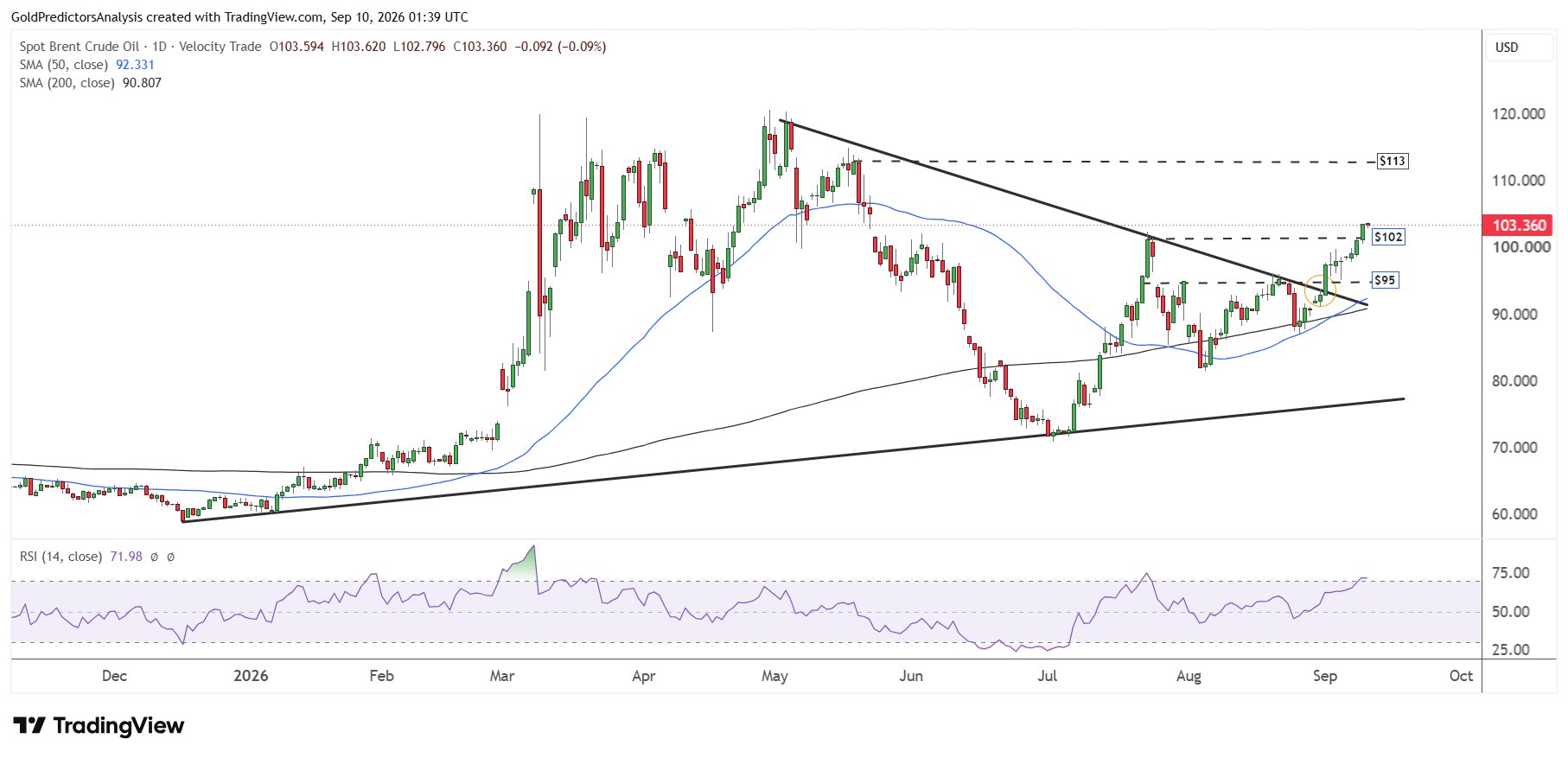1568x758 pixels.
Task: Select the RSI value 71.98
Action: (x=126, y=557)
